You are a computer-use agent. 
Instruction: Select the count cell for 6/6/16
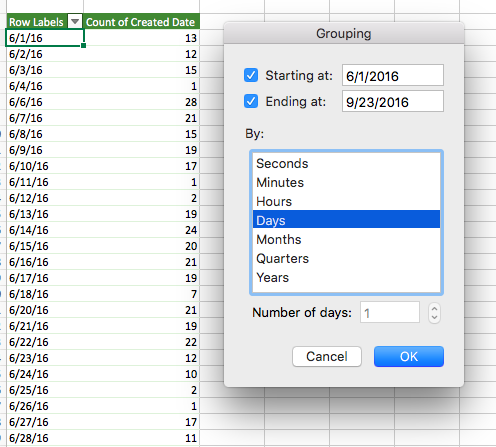pyautogui.click(x=142, y=102)
